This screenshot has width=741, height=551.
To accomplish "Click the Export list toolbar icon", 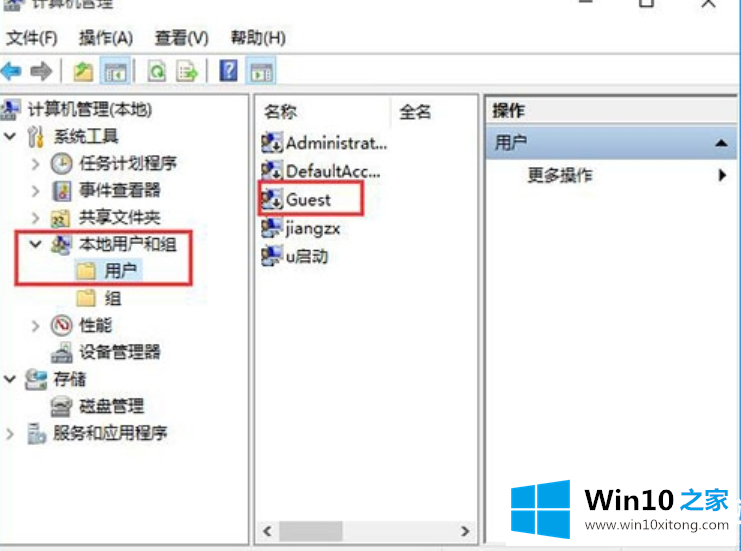I will [x=187, y=72].
